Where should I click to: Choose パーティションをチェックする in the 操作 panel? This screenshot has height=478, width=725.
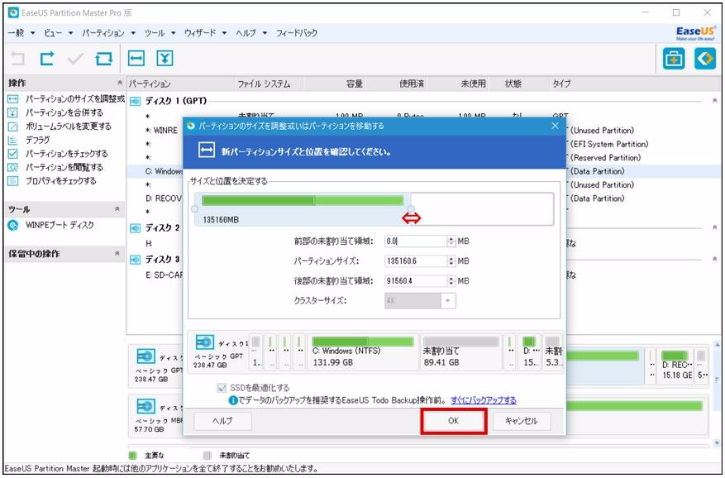pyautogui.click(x=66, y=153)
